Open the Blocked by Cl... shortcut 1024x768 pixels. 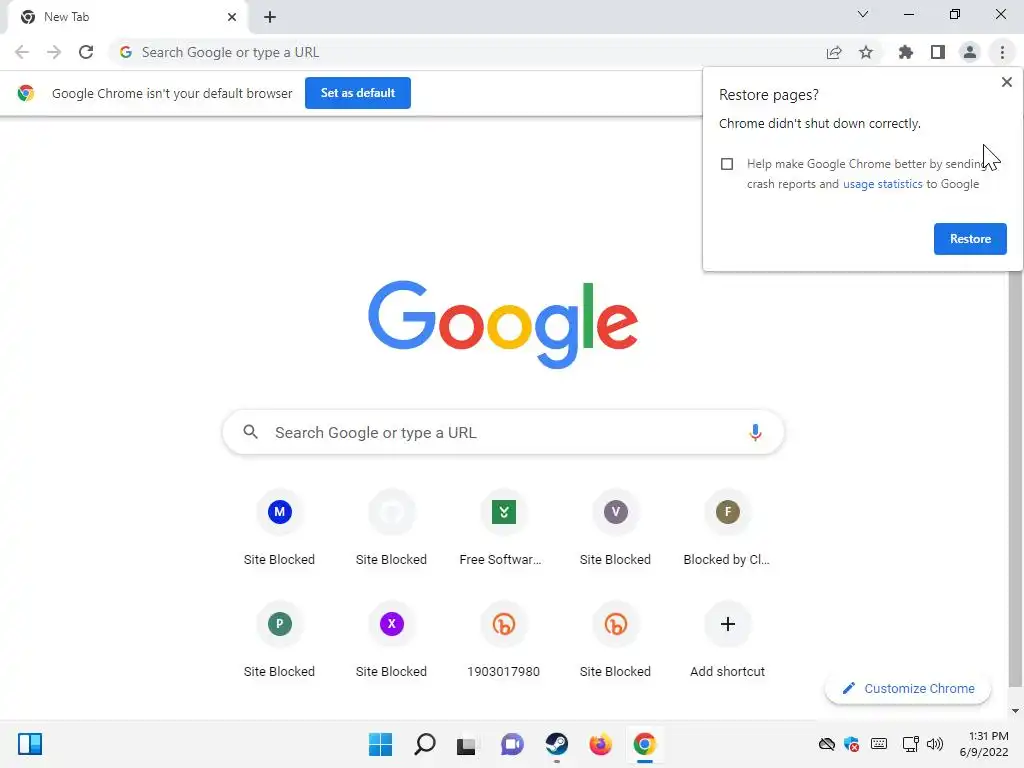pos(728,529)
